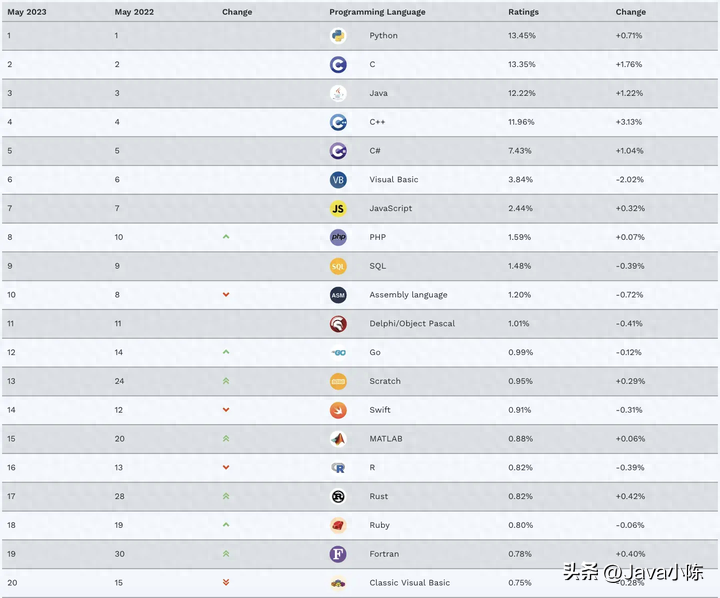Click the Rust gear logo icon
Viewport: 720px width, 598px height.
click(338, 496)
